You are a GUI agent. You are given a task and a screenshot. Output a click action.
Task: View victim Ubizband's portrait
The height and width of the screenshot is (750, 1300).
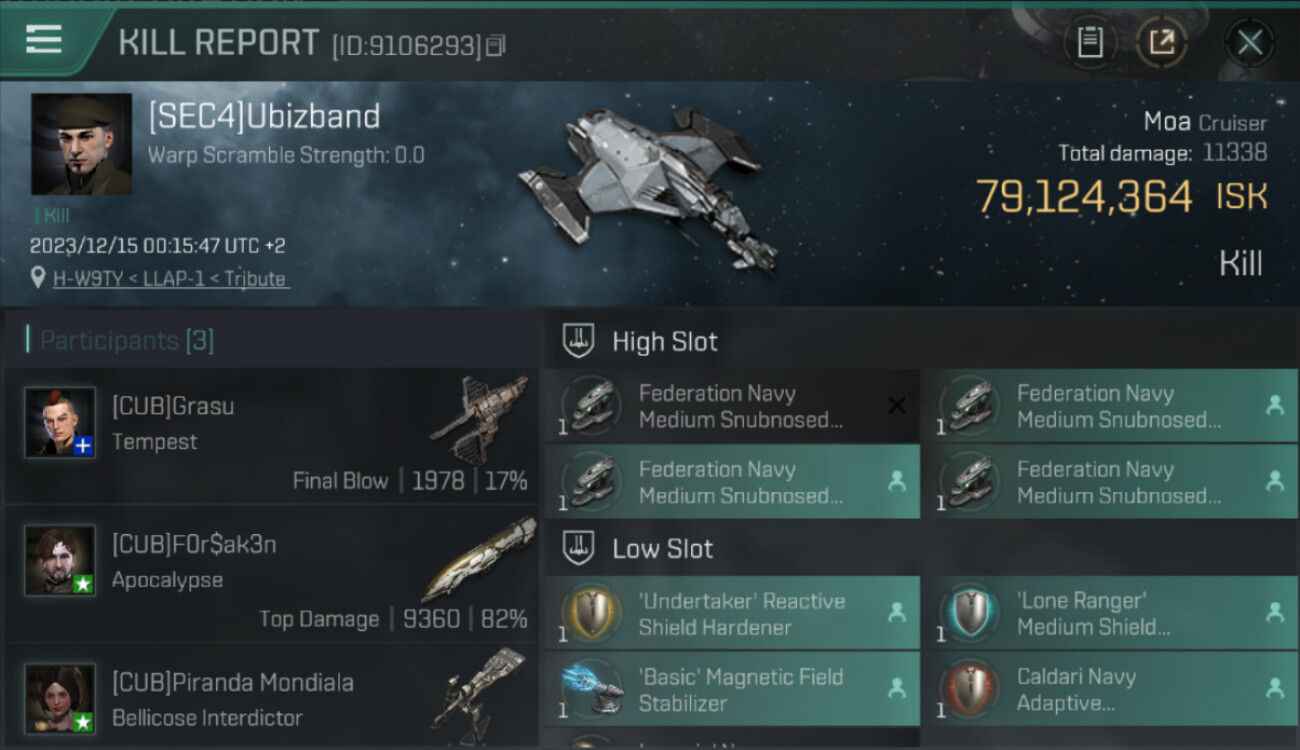[x=81, y=145]
